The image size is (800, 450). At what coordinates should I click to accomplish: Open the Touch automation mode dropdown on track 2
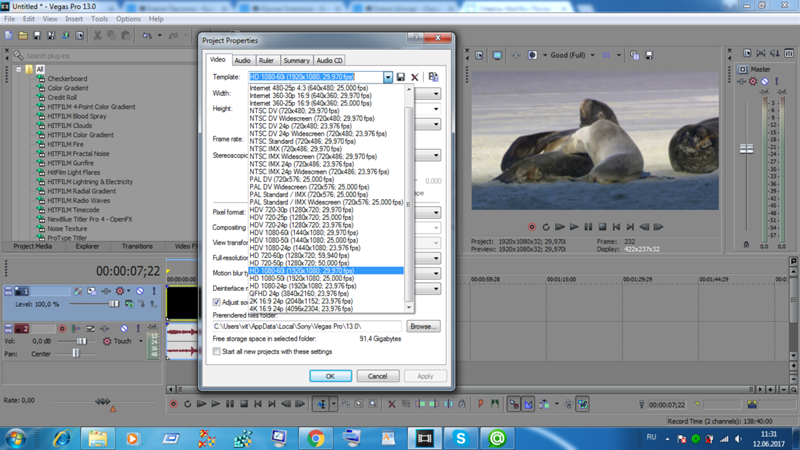[141, 341]
